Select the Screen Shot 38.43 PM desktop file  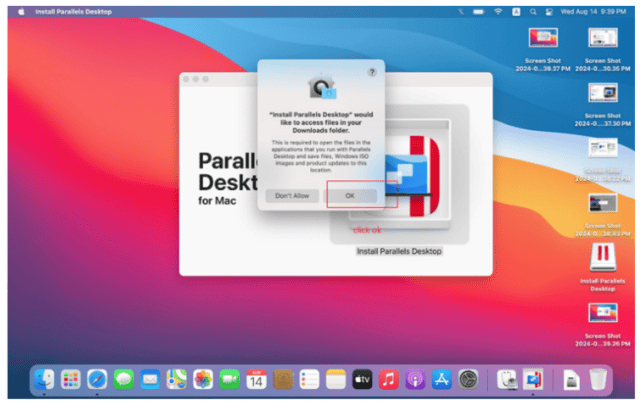pyautogui.click(x=603, y=203)
